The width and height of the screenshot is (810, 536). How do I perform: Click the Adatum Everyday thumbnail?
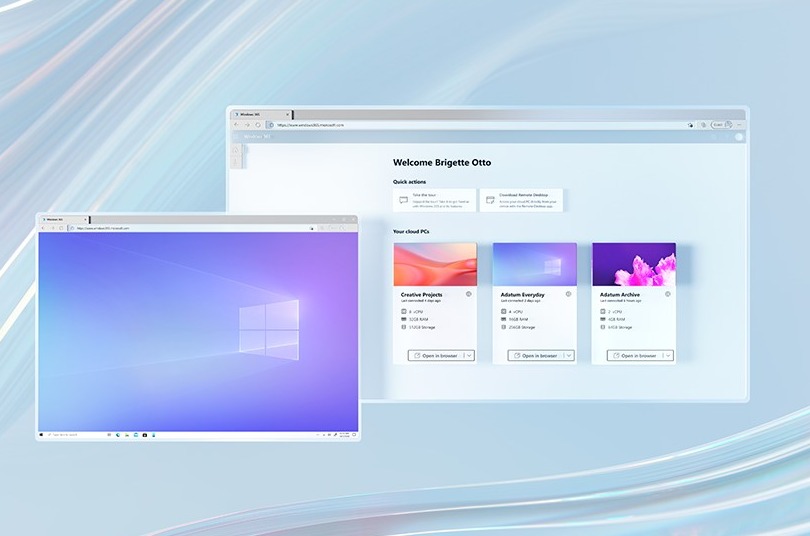(x=535, y=264)
